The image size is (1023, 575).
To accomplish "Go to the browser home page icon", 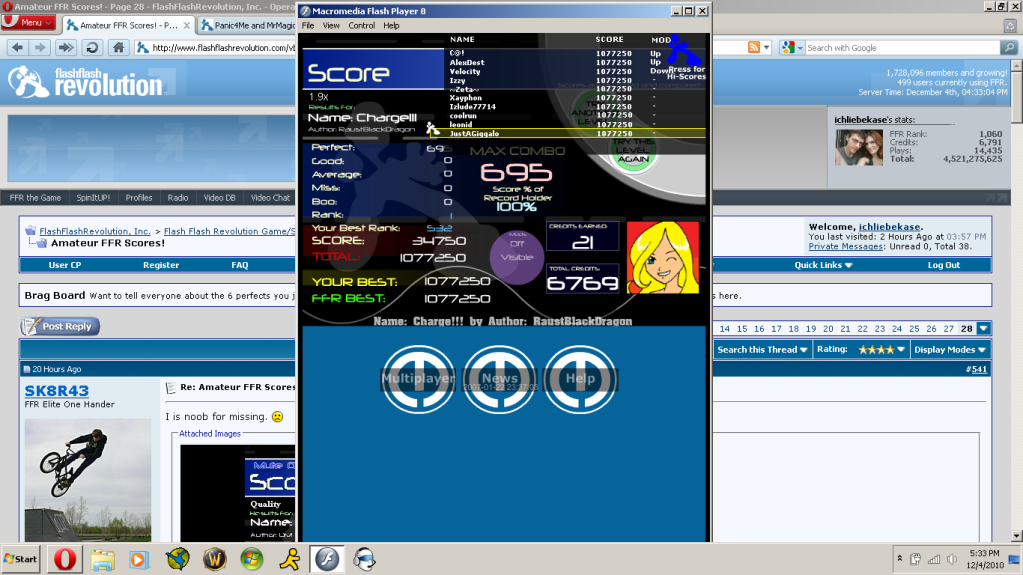I will [118, 47].
